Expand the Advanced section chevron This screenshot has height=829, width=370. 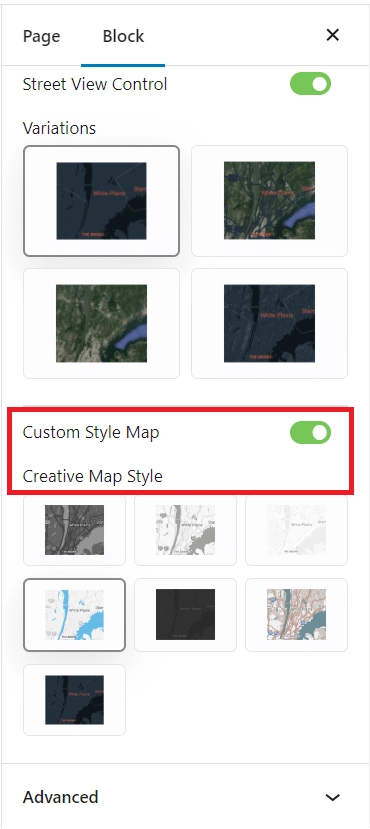pyautogui.click(x=332, y=797)
